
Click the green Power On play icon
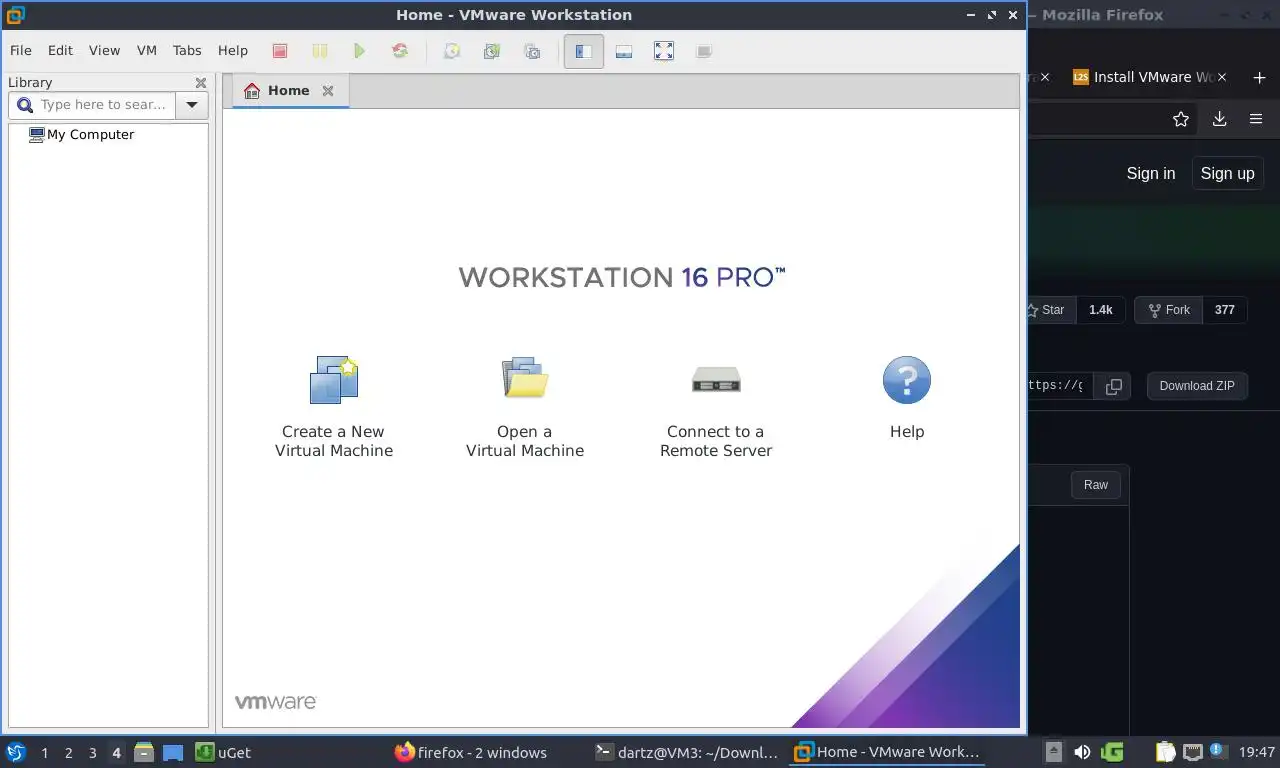(360, 51)
